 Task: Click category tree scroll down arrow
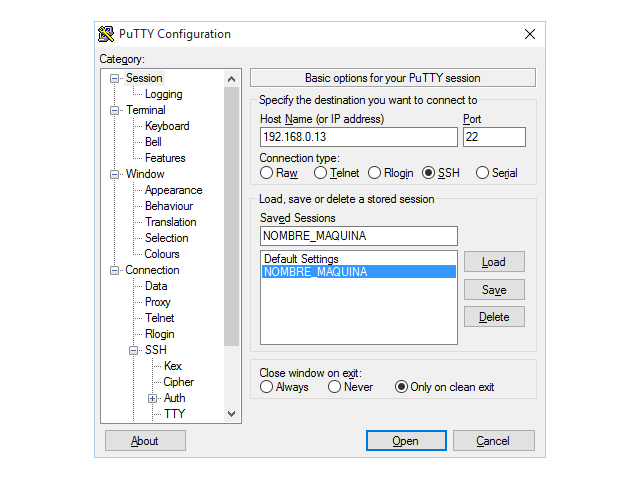click(231, 414)
